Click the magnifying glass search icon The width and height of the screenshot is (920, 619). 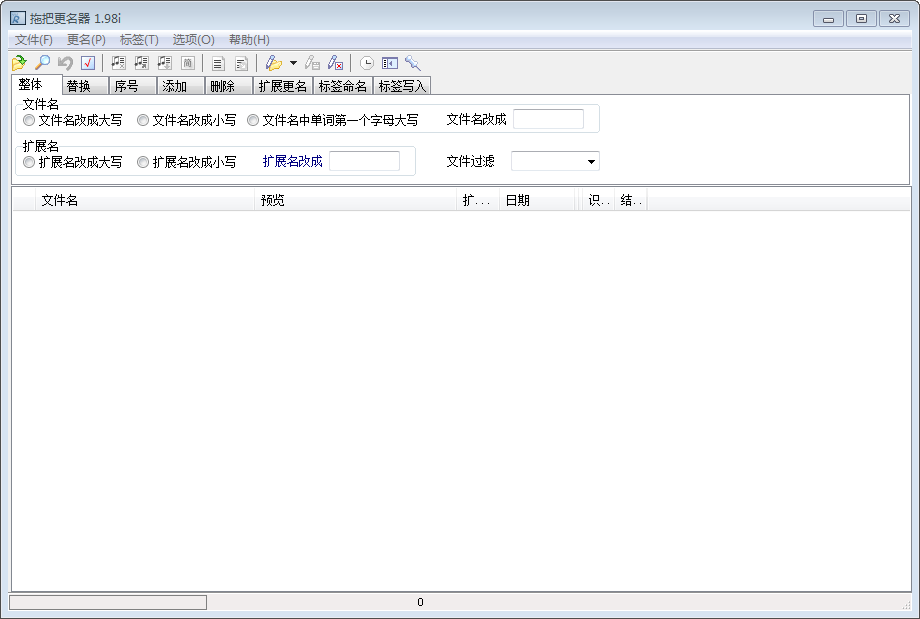pos(42,63)
